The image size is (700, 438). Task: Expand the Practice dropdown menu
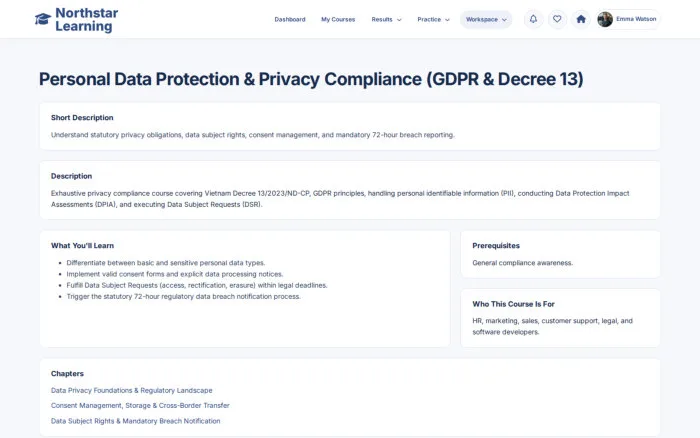tap(433, 20)
